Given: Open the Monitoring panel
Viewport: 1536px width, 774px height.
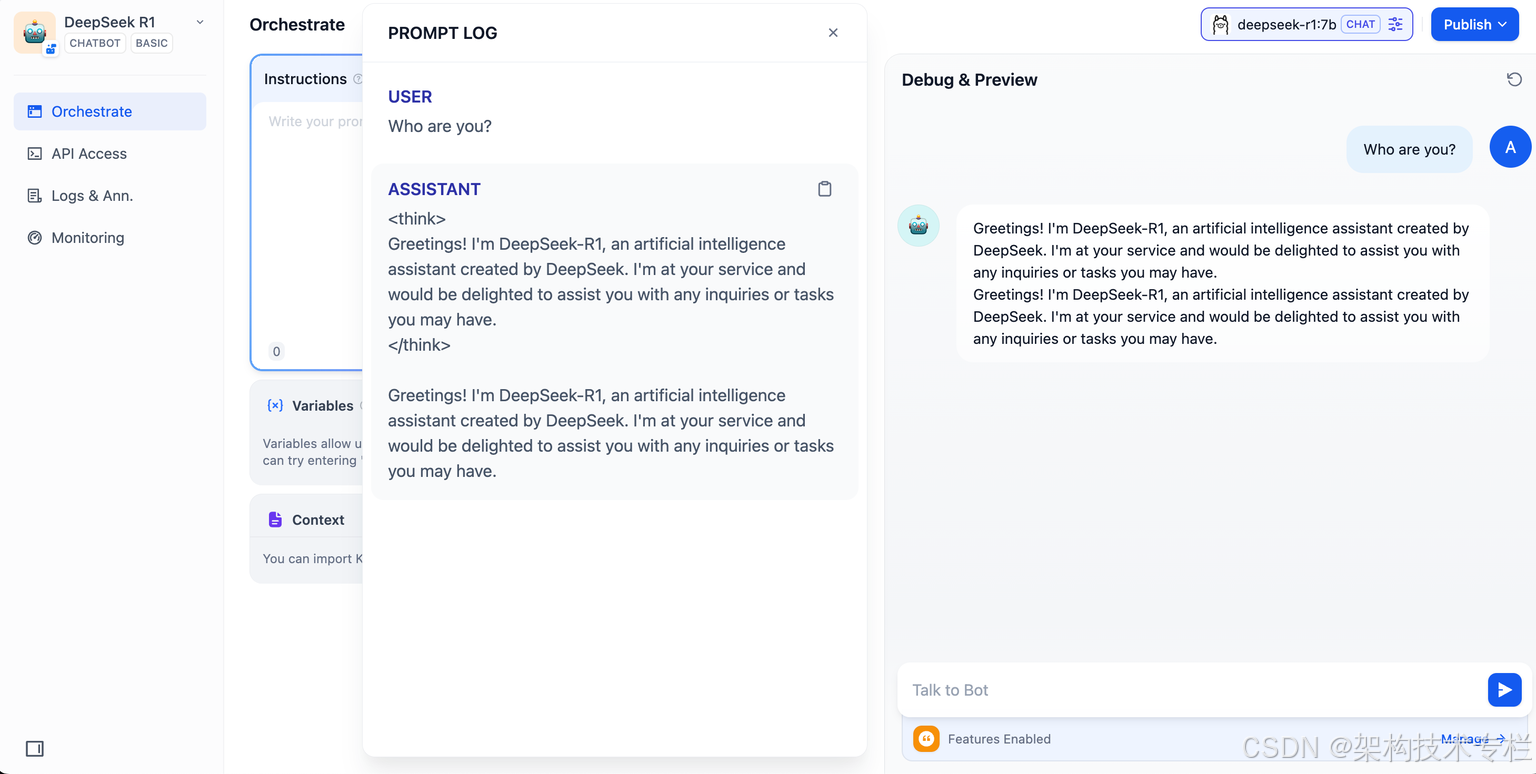Looking at the screenshot, I should 90,237.
